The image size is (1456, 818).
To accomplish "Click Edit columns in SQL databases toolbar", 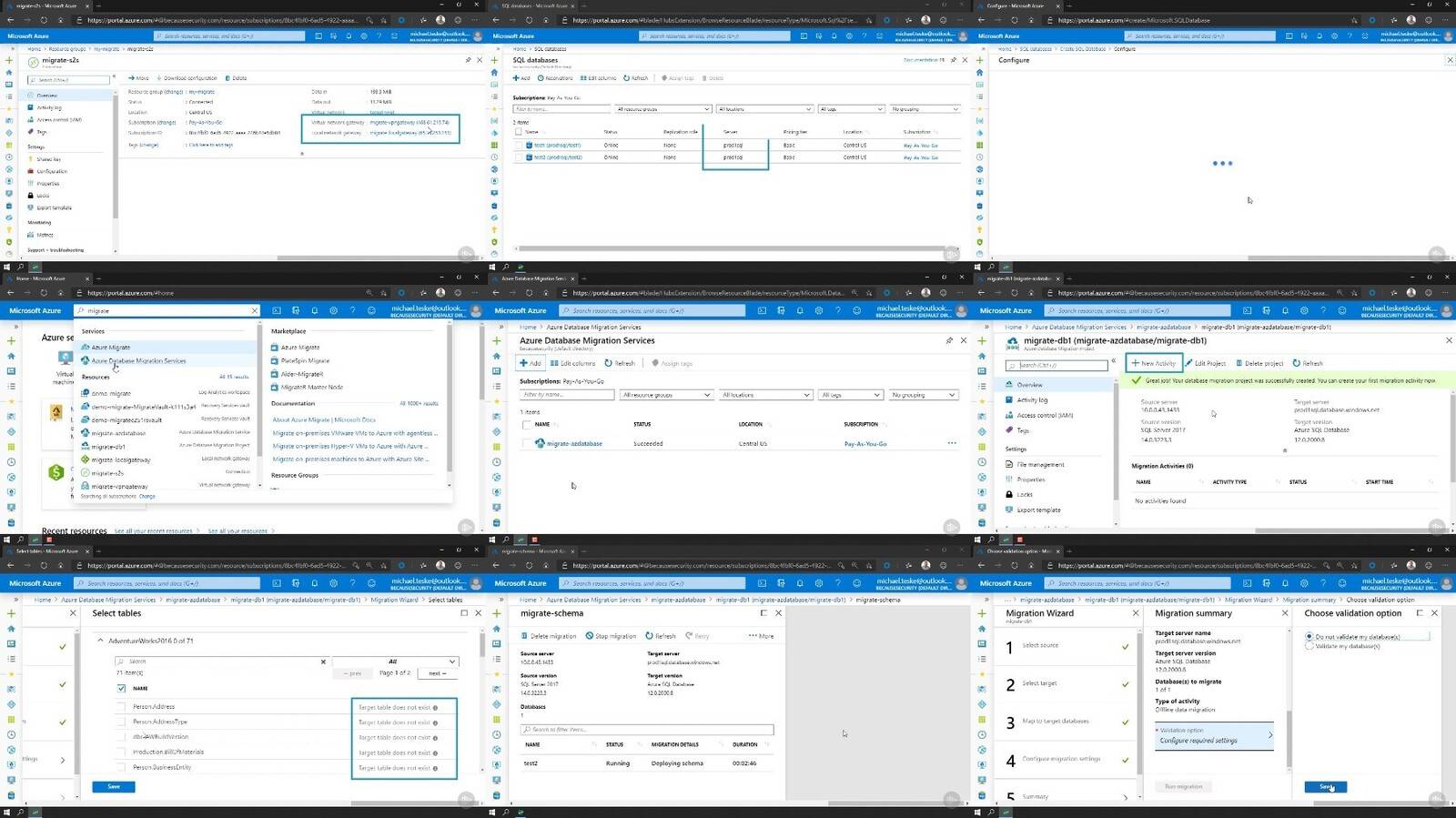I will (x=598, y=78).
